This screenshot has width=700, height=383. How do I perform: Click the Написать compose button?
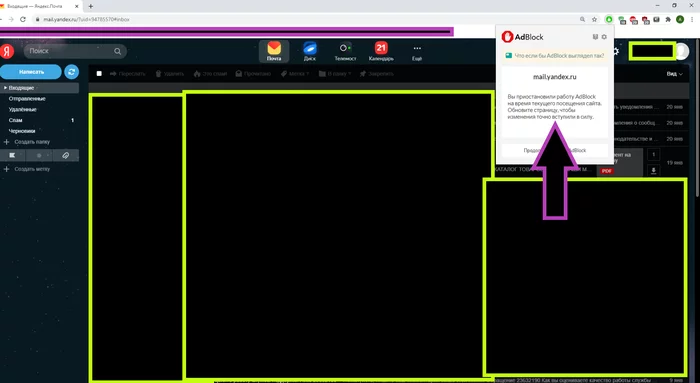coord(31,71)
